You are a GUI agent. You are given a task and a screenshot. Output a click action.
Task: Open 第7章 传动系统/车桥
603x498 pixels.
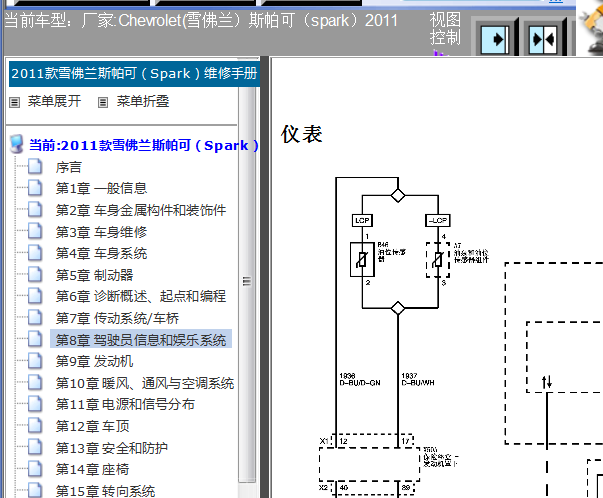[117, 318]
